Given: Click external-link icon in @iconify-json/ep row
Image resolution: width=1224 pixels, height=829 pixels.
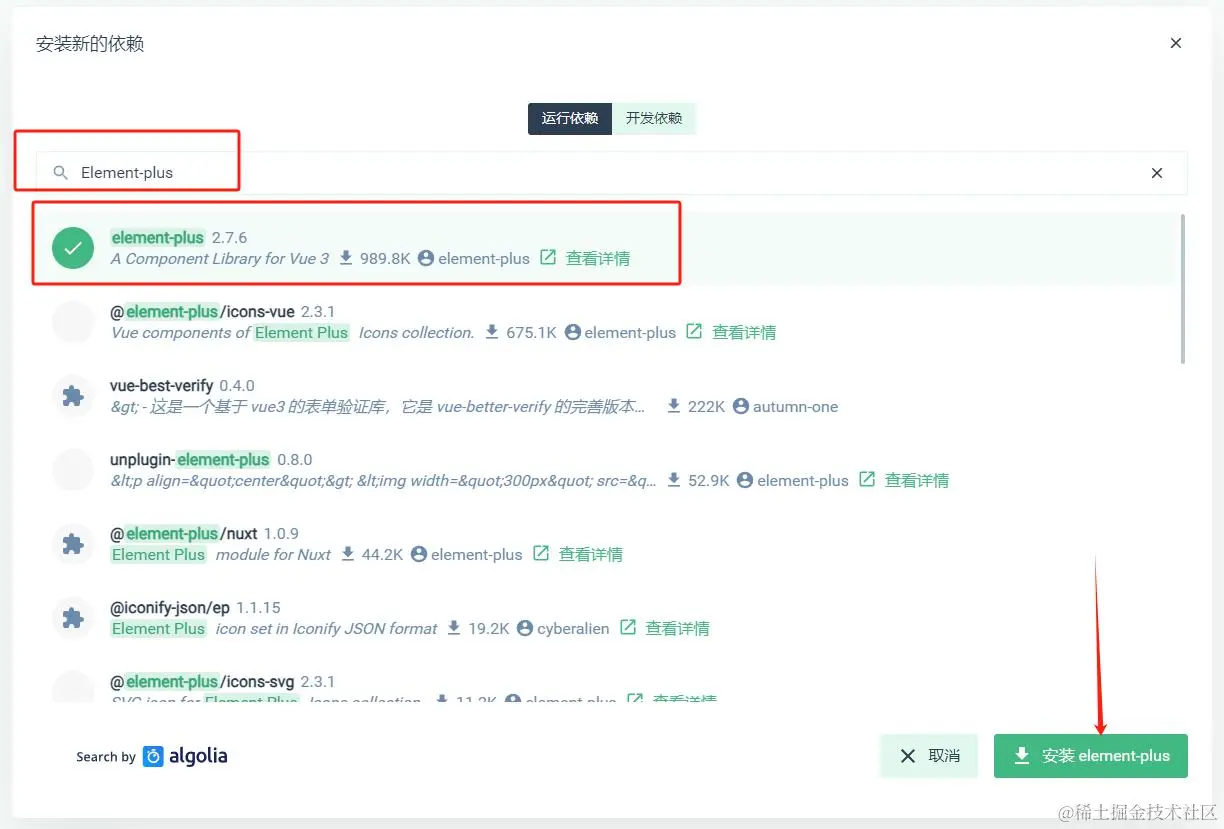Looking at the screenshot, I should 628,627.
